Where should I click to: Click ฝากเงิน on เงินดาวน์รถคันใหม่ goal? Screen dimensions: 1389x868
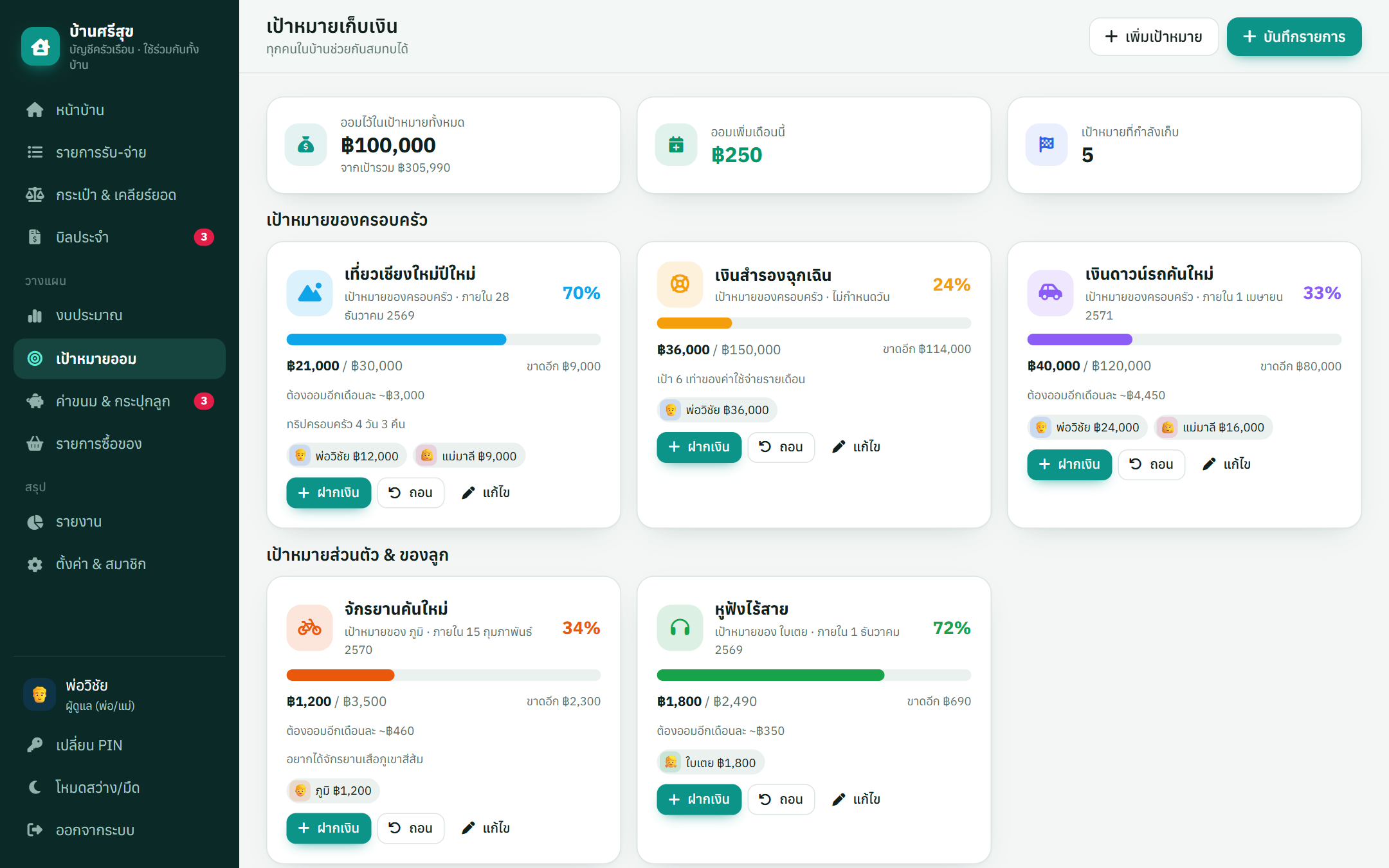[1069, 464]
